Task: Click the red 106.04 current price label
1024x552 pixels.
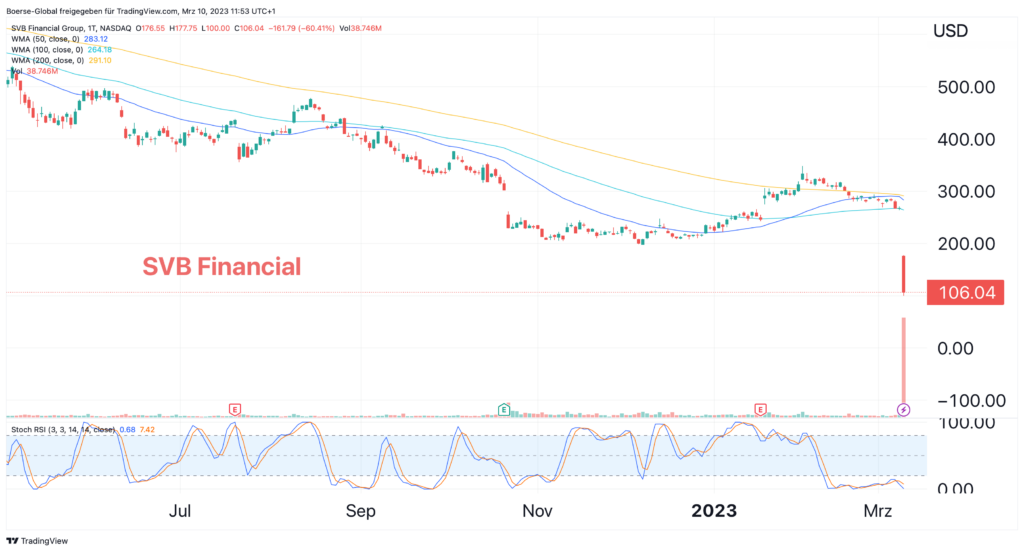Action: (x=965, y=293)
